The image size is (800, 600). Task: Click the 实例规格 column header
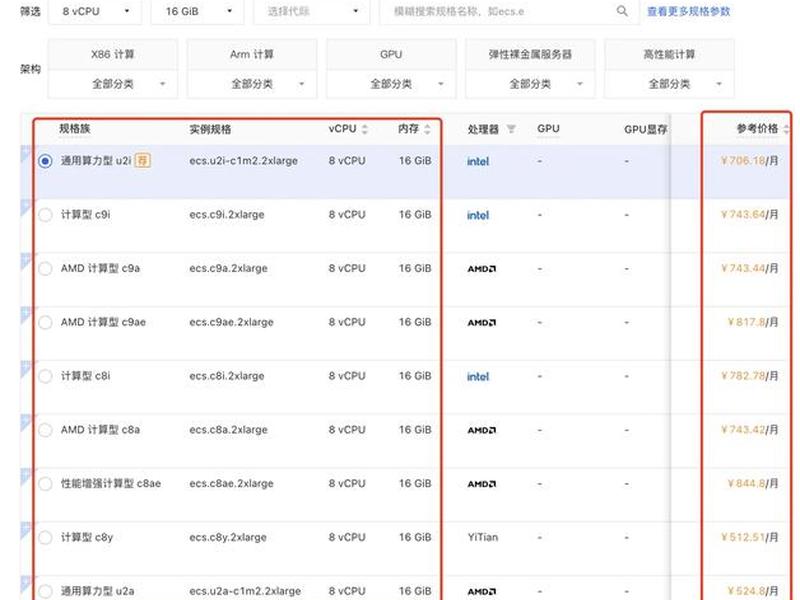(x=210, y=129)
